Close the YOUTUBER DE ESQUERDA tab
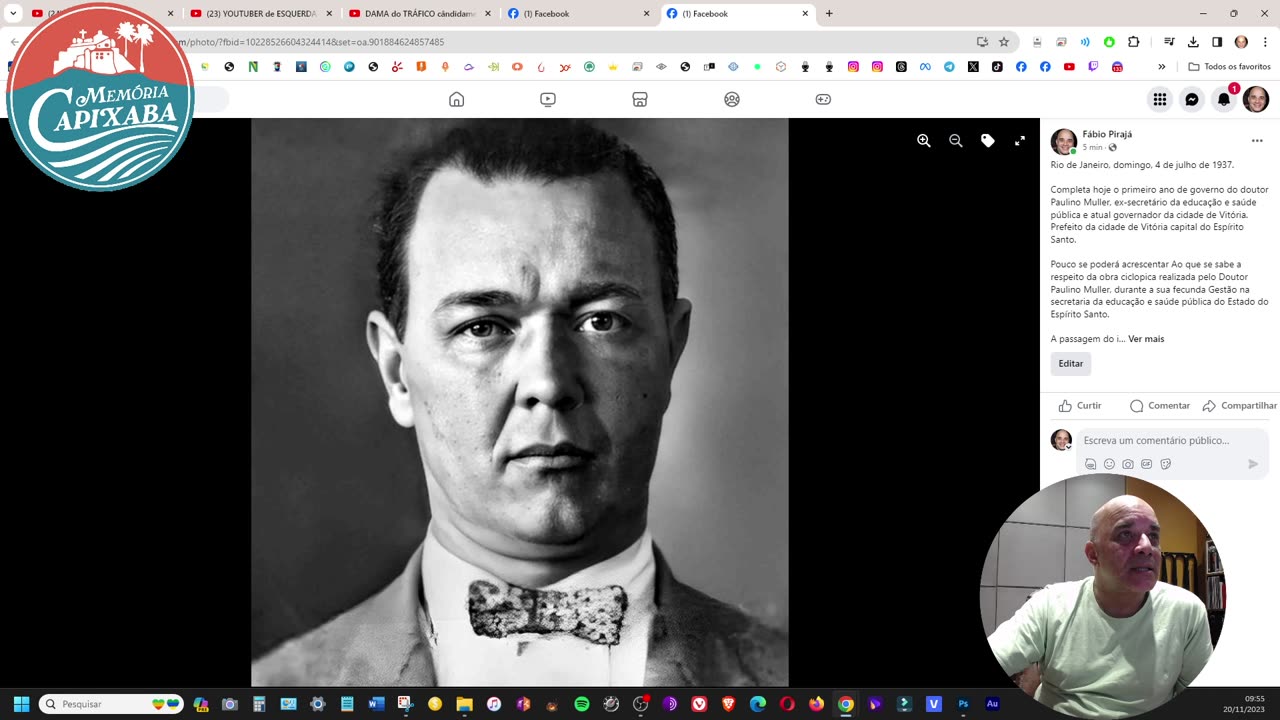 pos(329,14)
